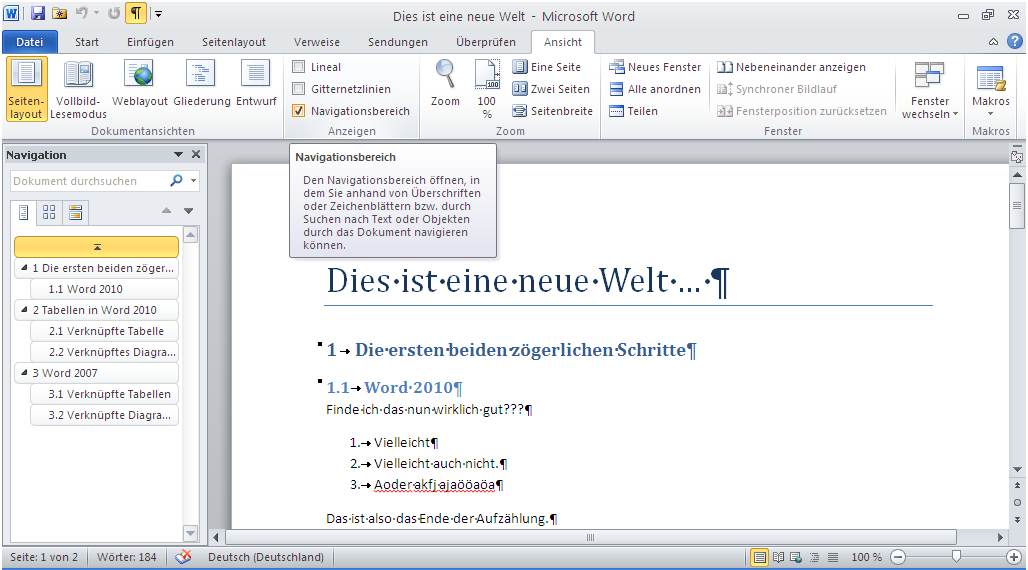
Task: Click Nebeneinander anzeigen
Action: click(x=791, y=67)
